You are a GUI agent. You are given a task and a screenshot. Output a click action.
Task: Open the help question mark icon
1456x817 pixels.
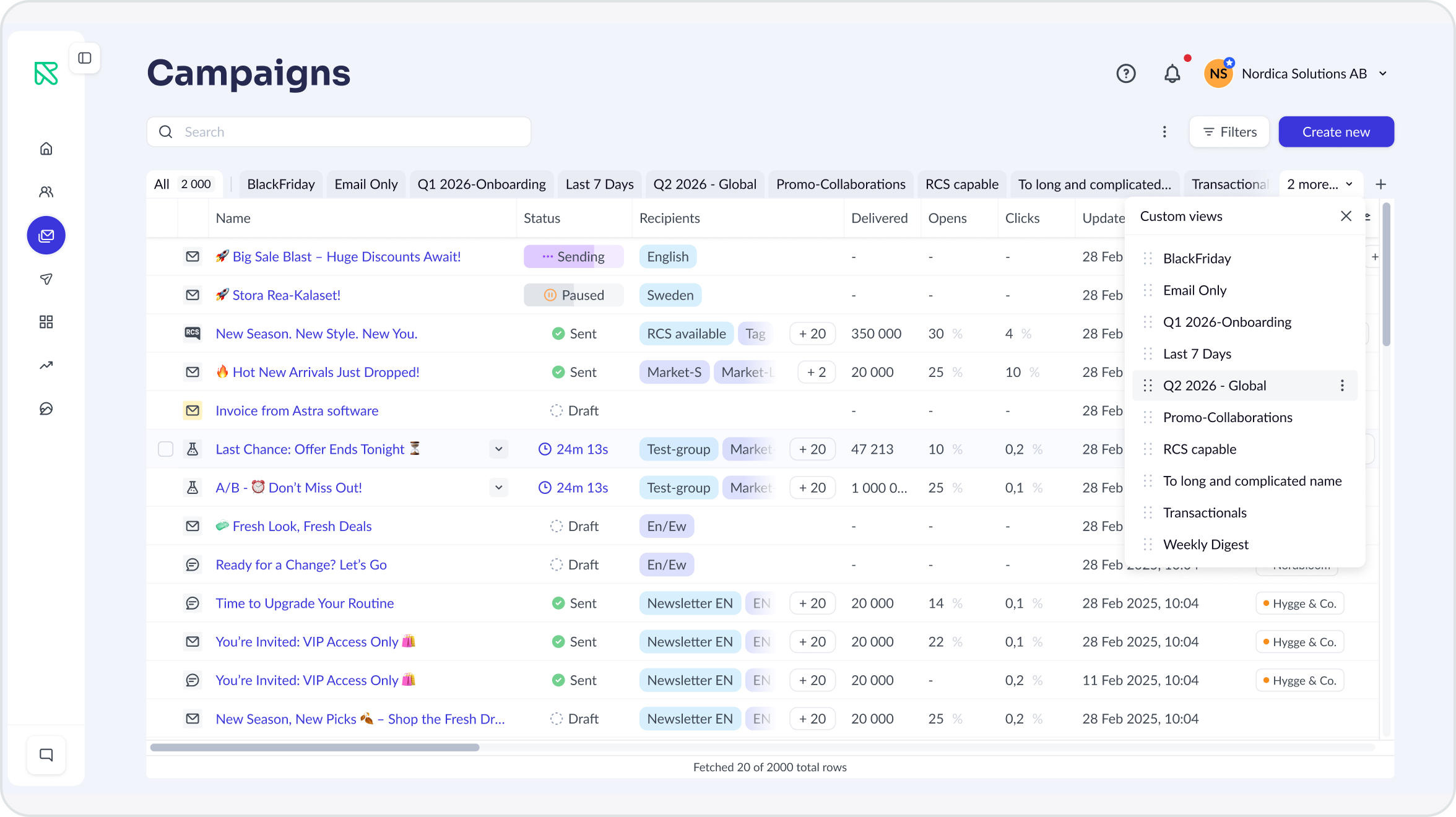(1125, 74)
